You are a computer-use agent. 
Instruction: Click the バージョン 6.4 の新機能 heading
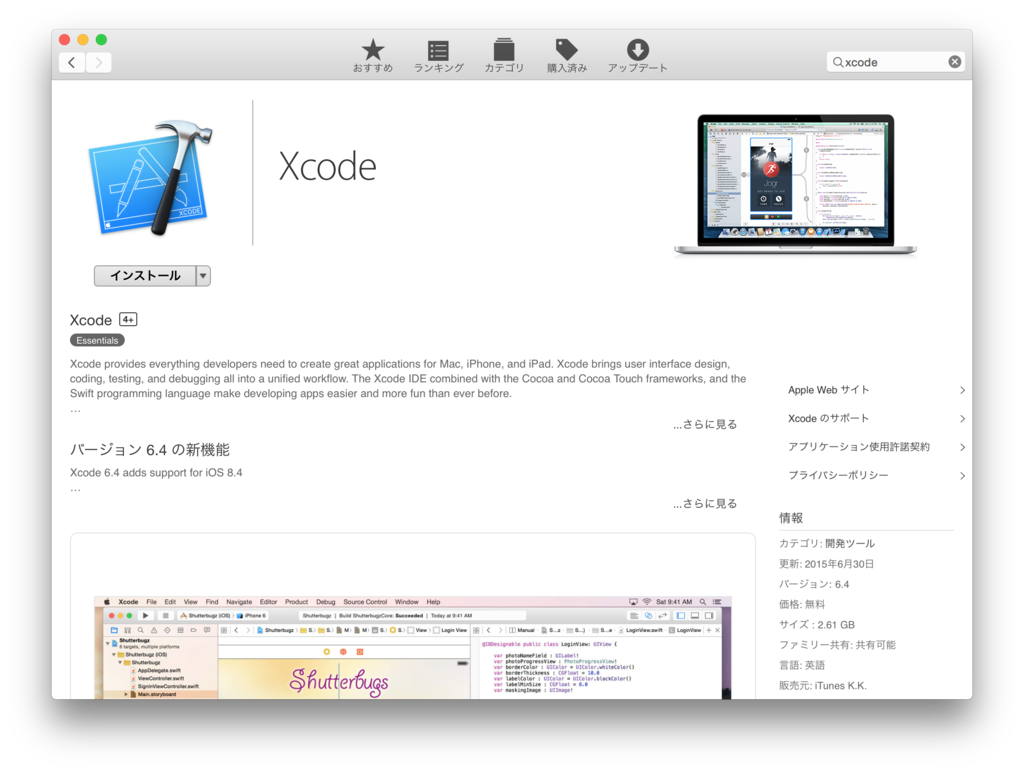click(150, 450)
